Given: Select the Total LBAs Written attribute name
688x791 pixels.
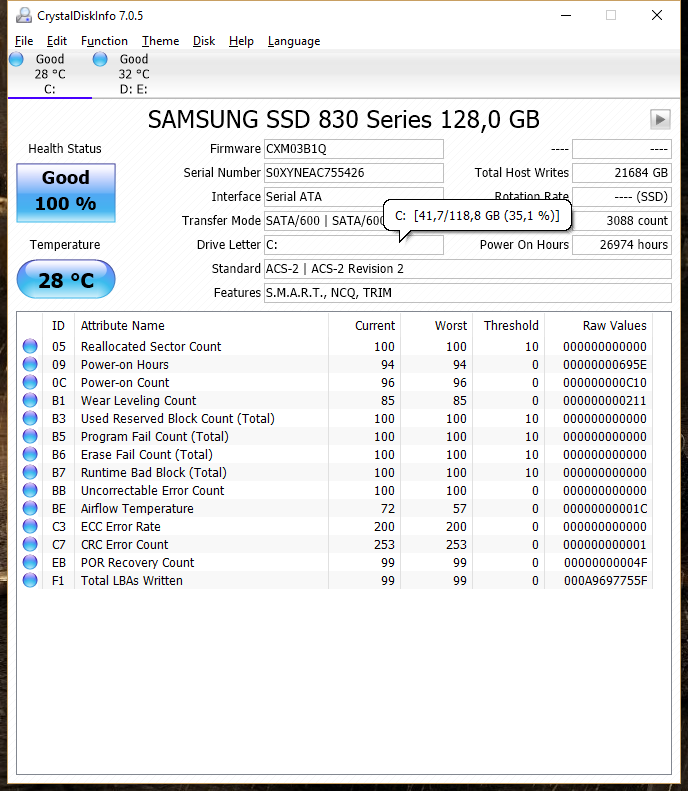Looking at the screenshot, I should point(132,581).
